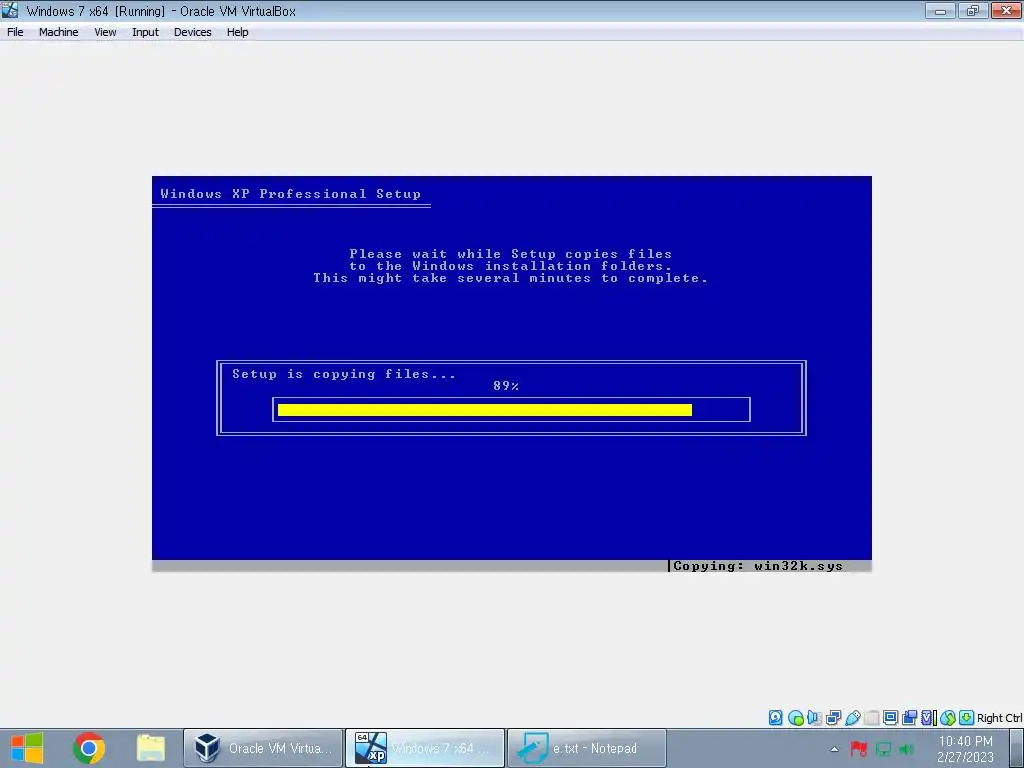Click the USB devices status icon

[x=852, y=718]
